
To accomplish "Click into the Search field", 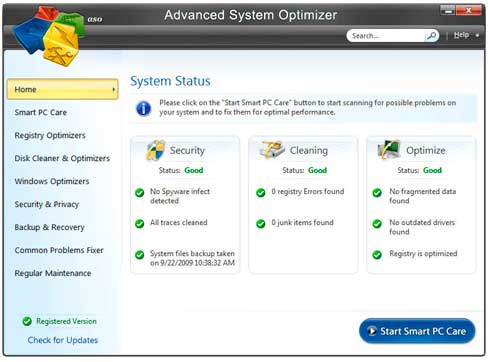I will pyautogui.click(x=387, y=36).
